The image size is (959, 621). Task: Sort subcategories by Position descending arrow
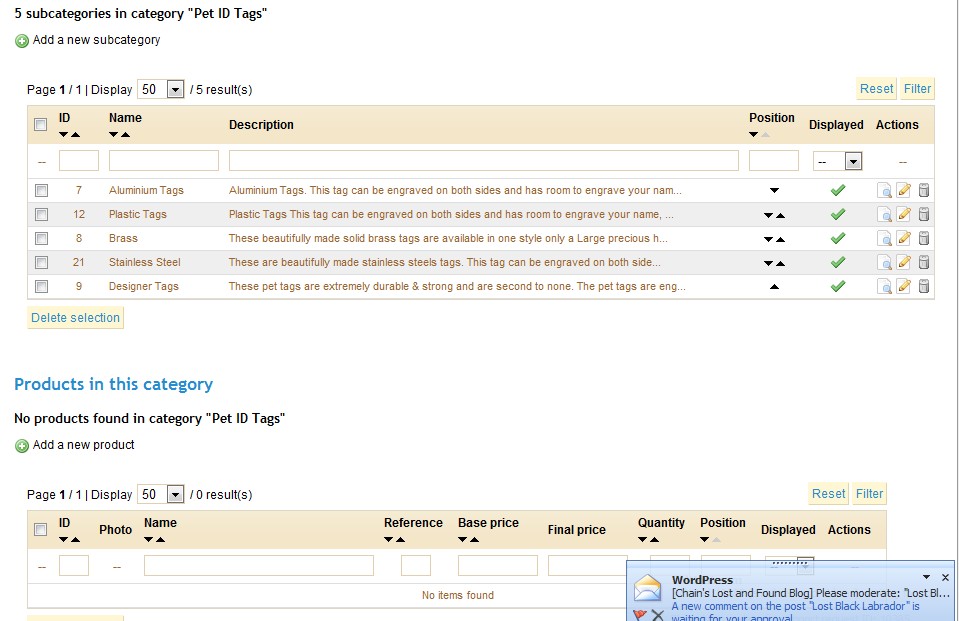click(x=754, y=135)
